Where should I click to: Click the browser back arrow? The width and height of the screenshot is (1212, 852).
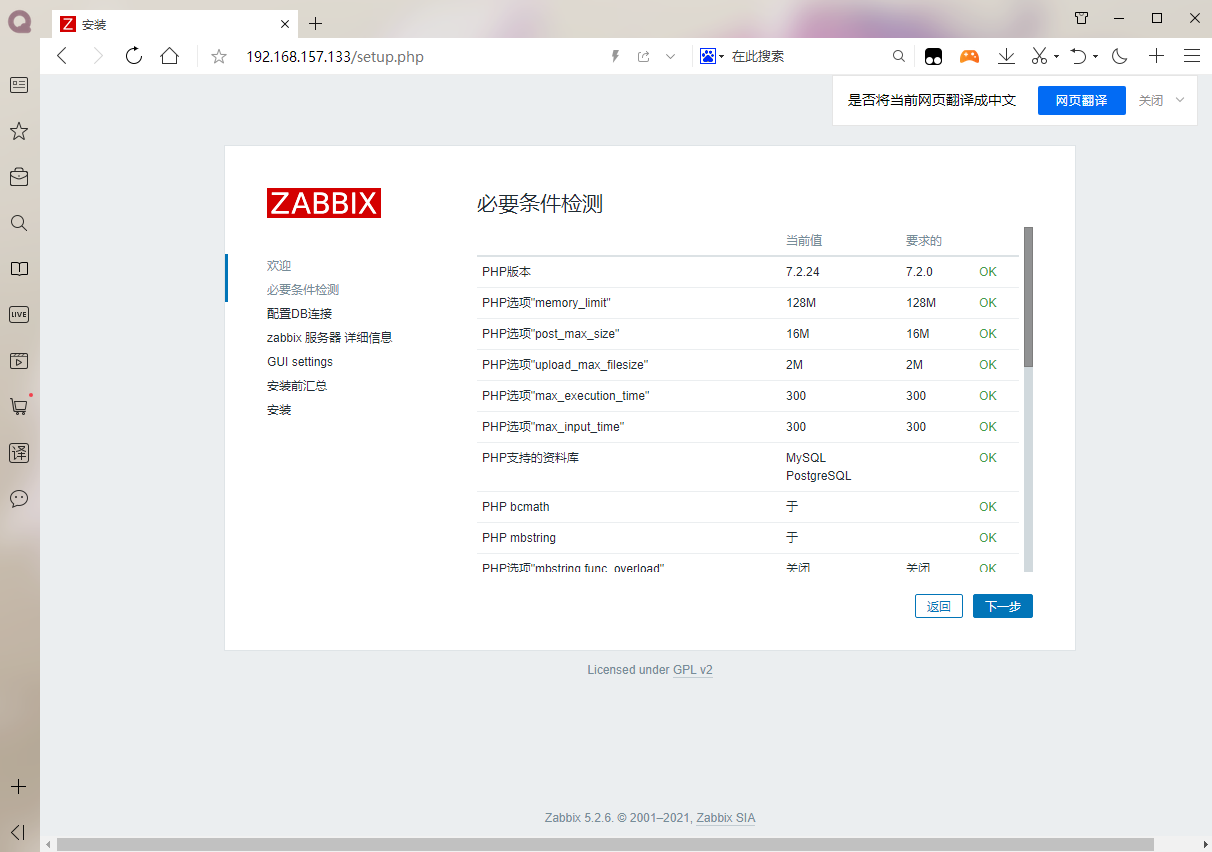click(x=62, y=56)
